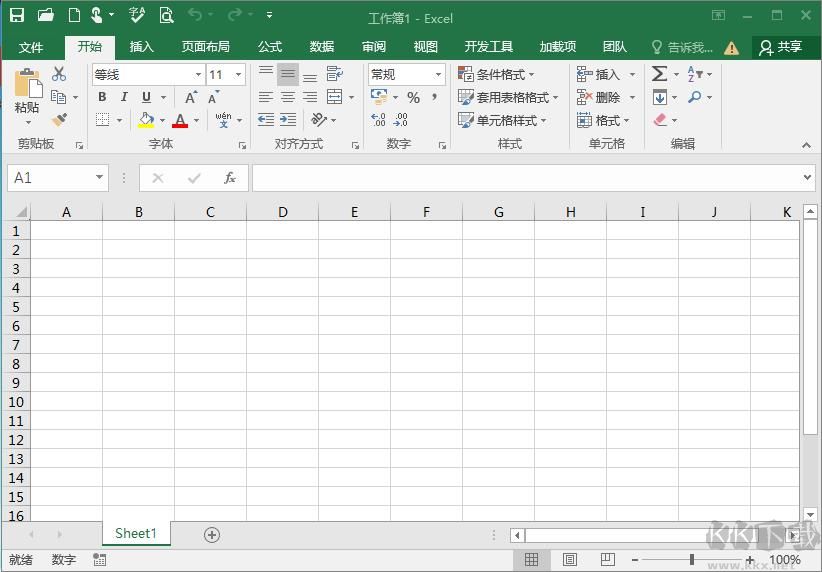Expand the Name Box A1 dropdown

coord(99,177)
